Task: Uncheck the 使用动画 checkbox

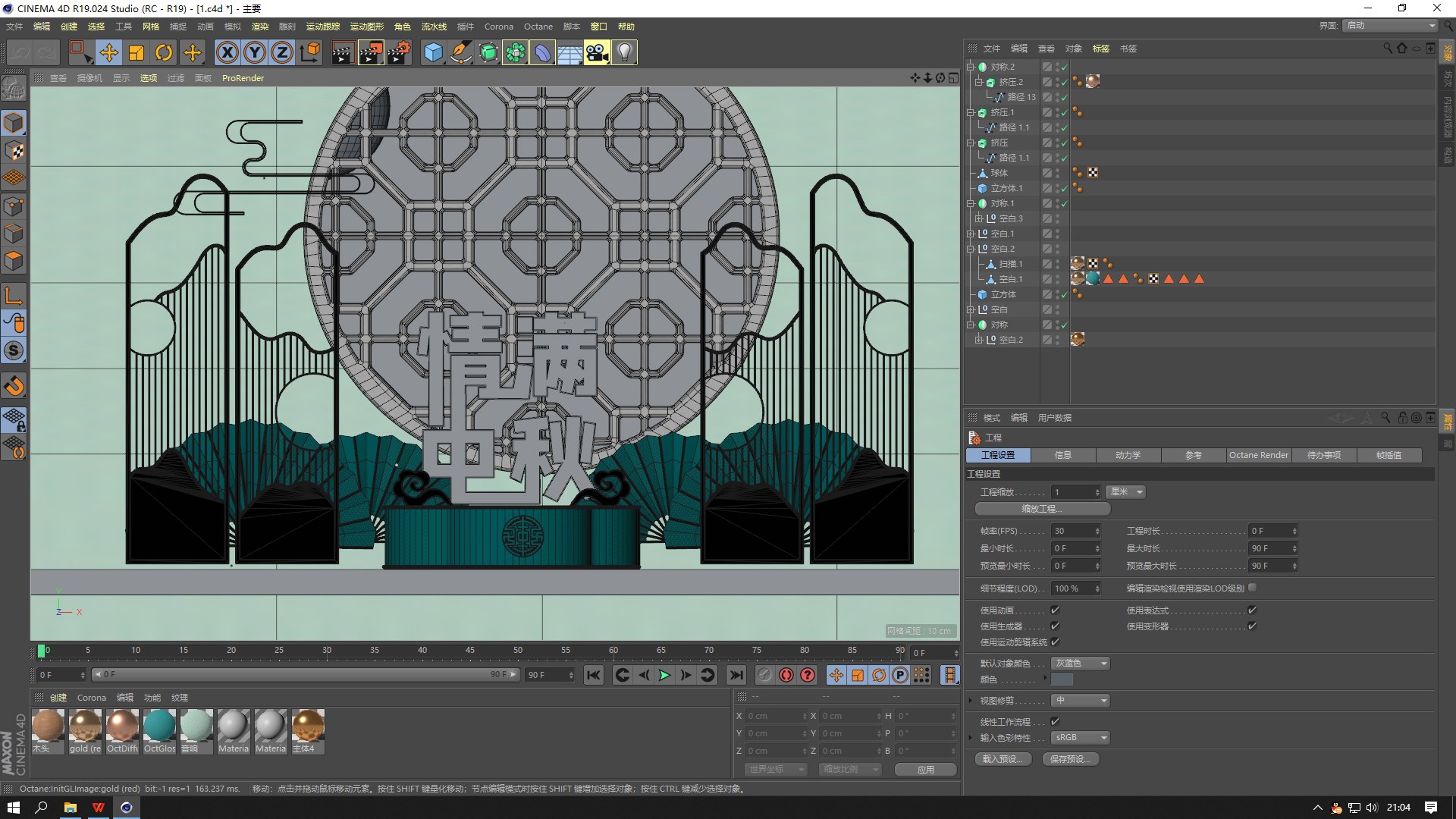Action: [1055, 610]
